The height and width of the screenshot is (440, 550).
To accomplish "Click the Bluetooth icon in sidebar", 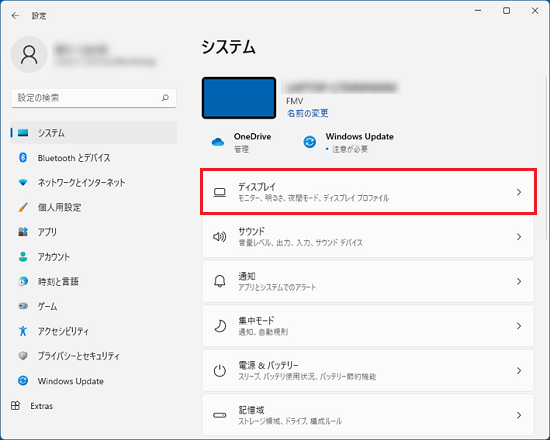I will click(23, 158).
